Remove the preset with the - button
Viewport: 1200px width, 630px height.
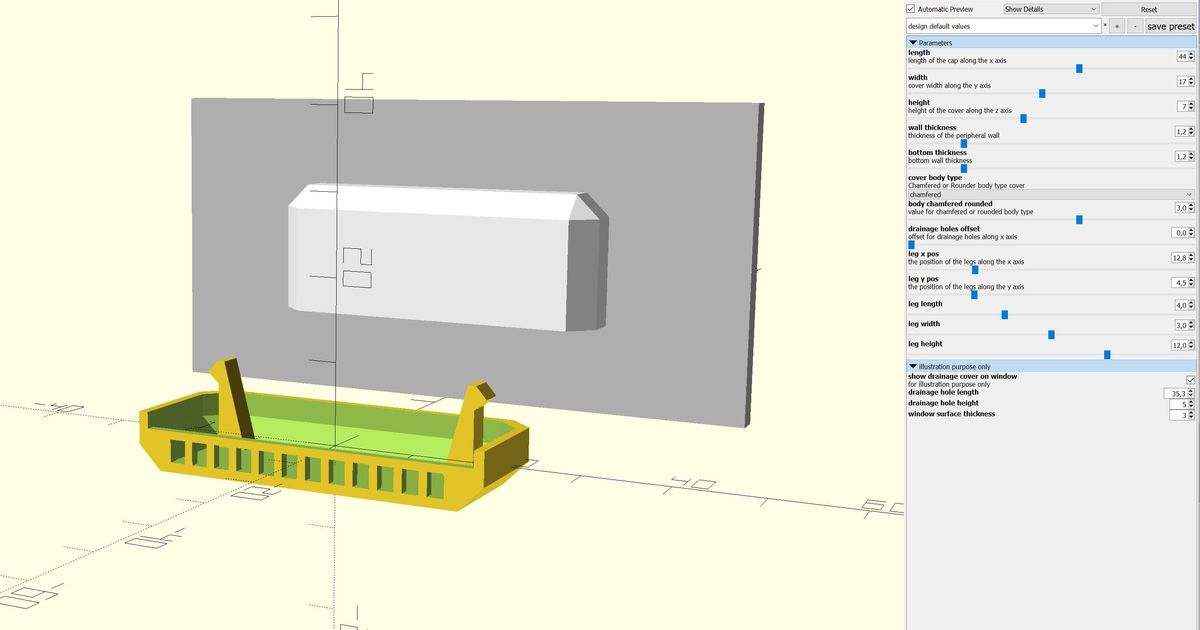(1134, 26)
